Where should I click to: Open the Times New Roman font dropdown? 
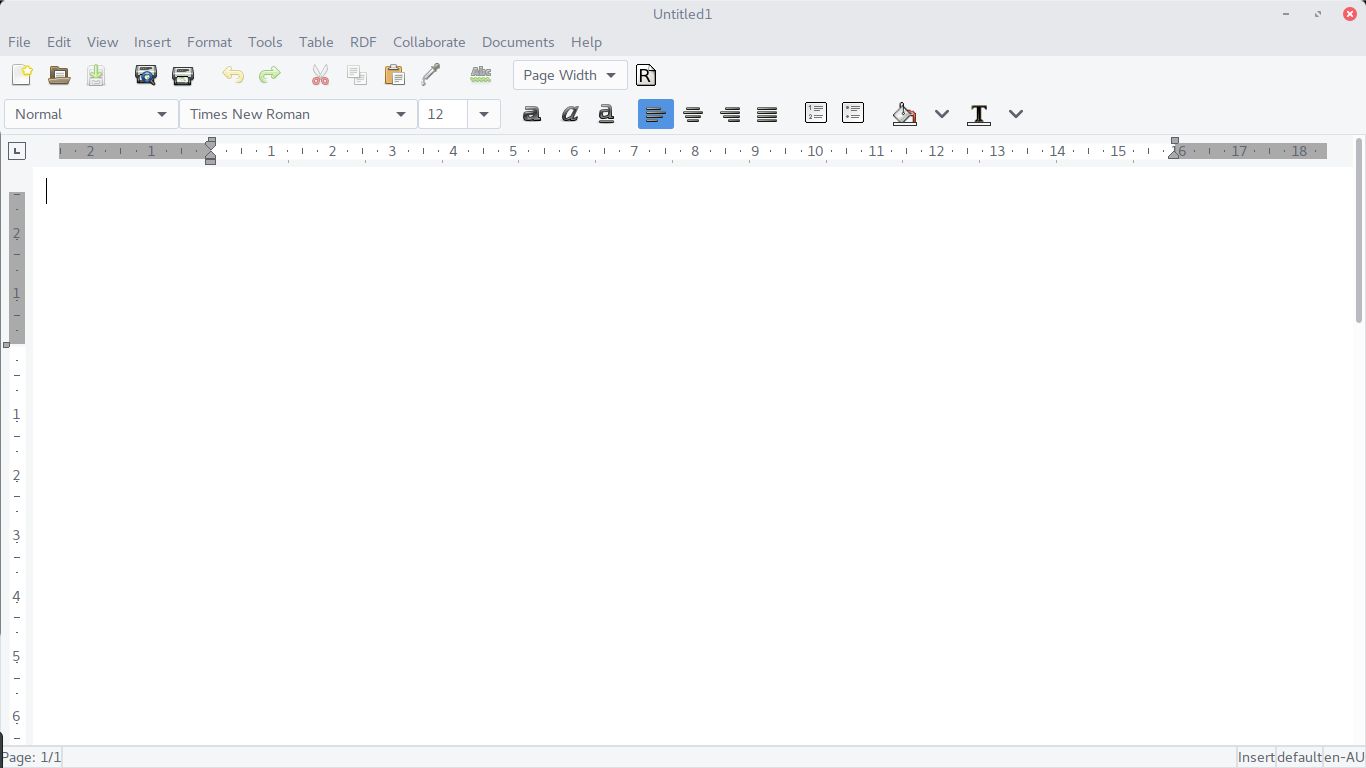[298, 114]
